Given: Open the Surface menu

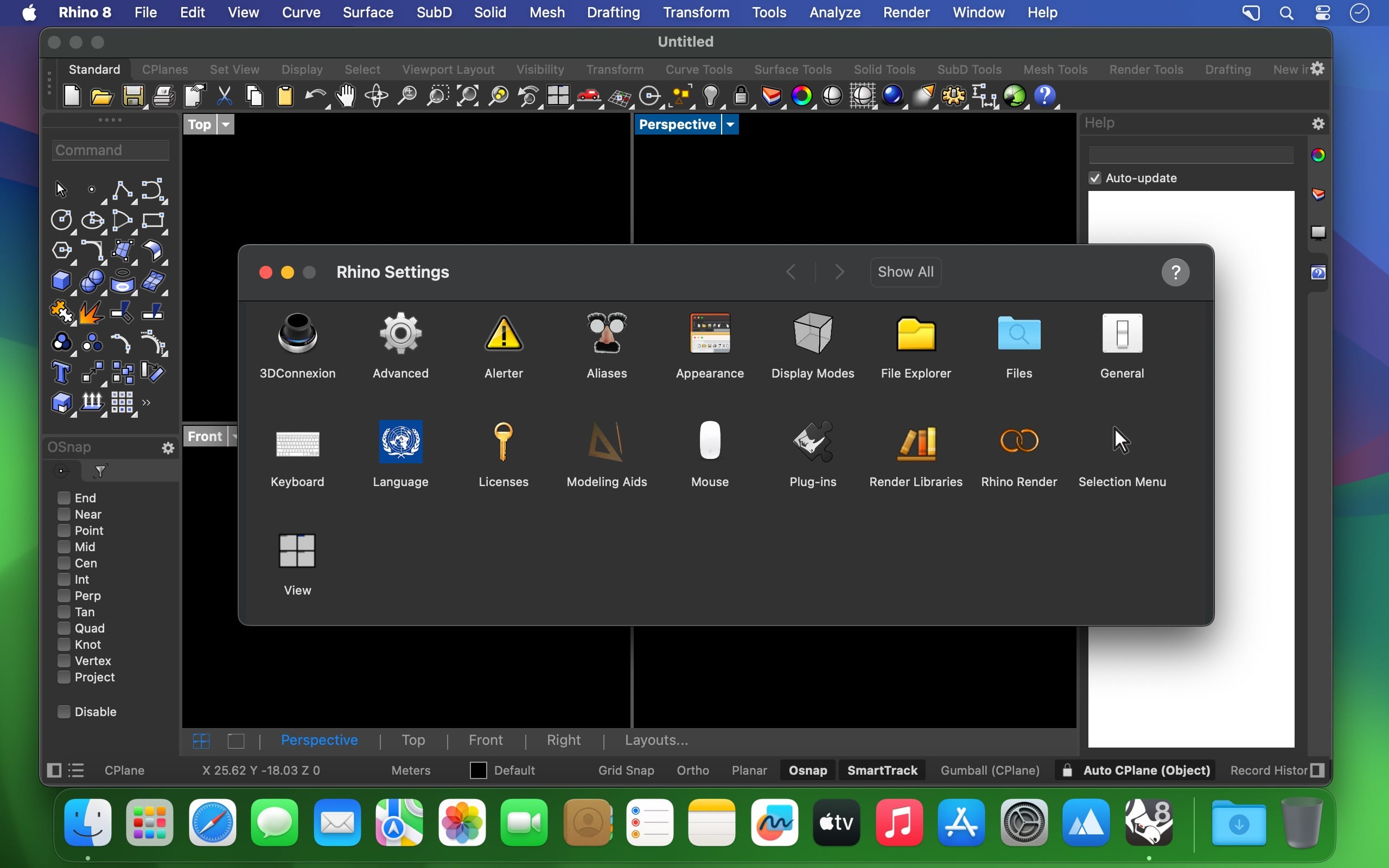Looking at the screenshot, I should (x=367, y=12).
